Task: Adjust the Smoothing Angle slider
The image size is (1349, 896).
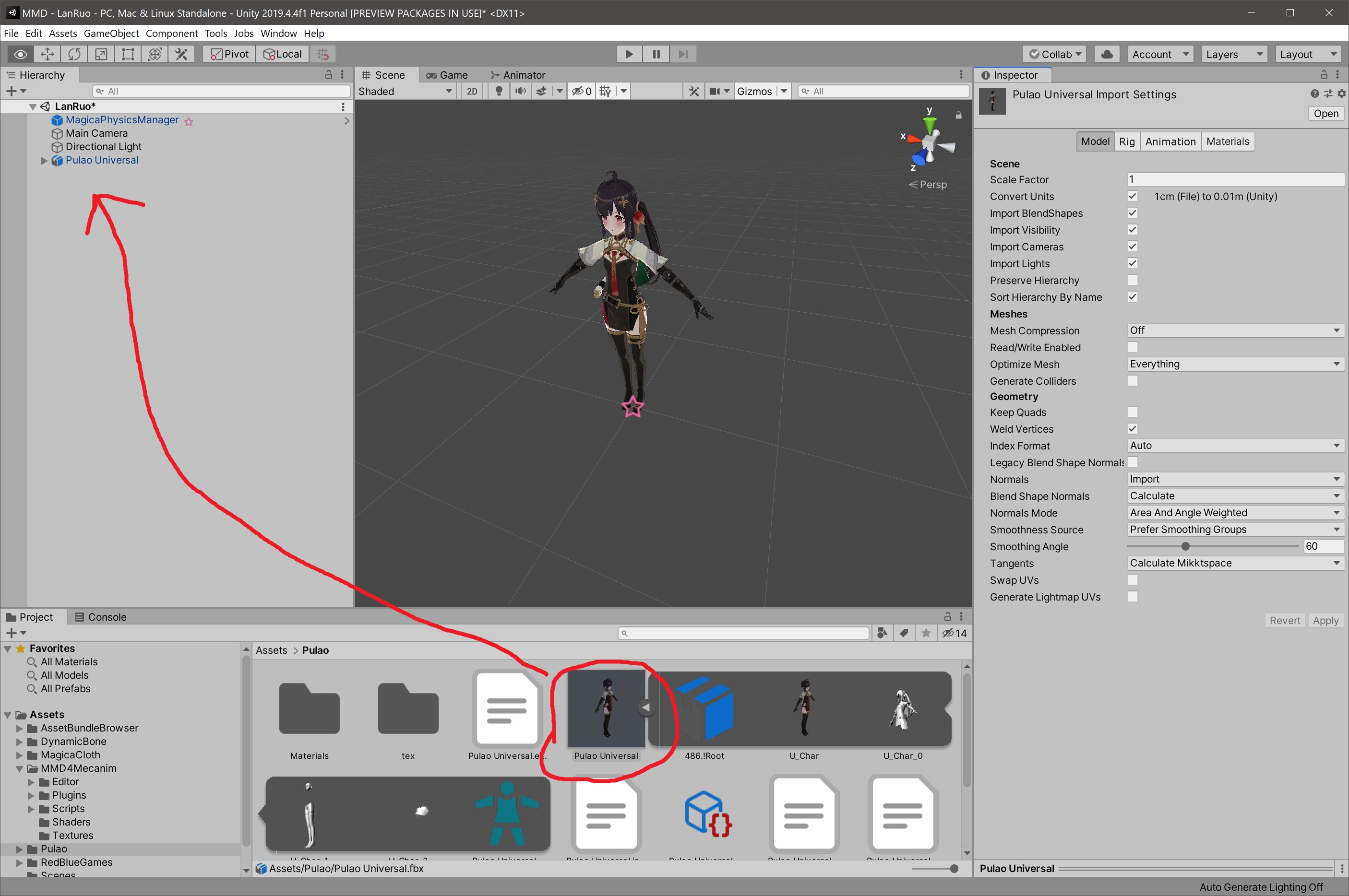Action: click(x=1185, y=546)
